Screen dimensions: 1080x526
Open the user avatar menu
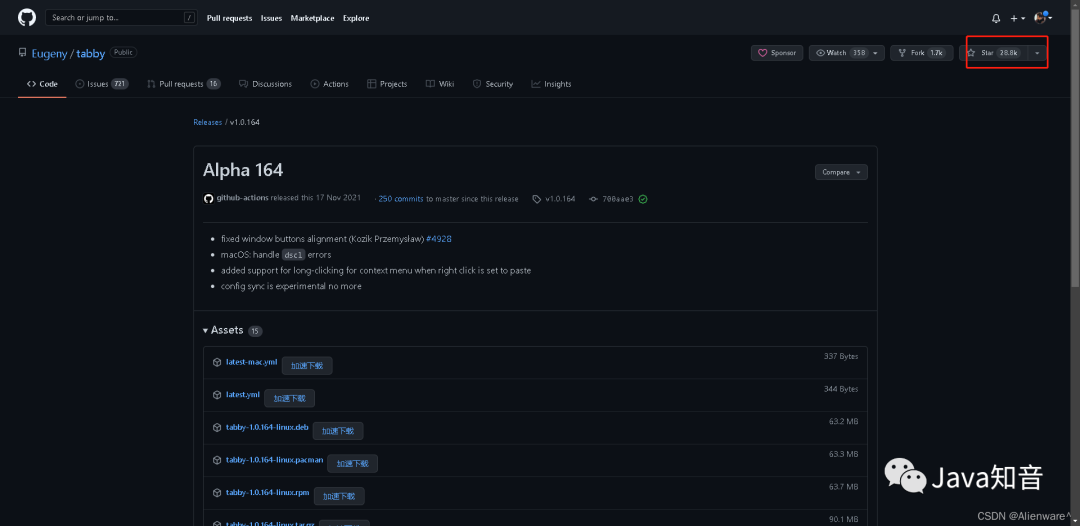(1043, 18)
